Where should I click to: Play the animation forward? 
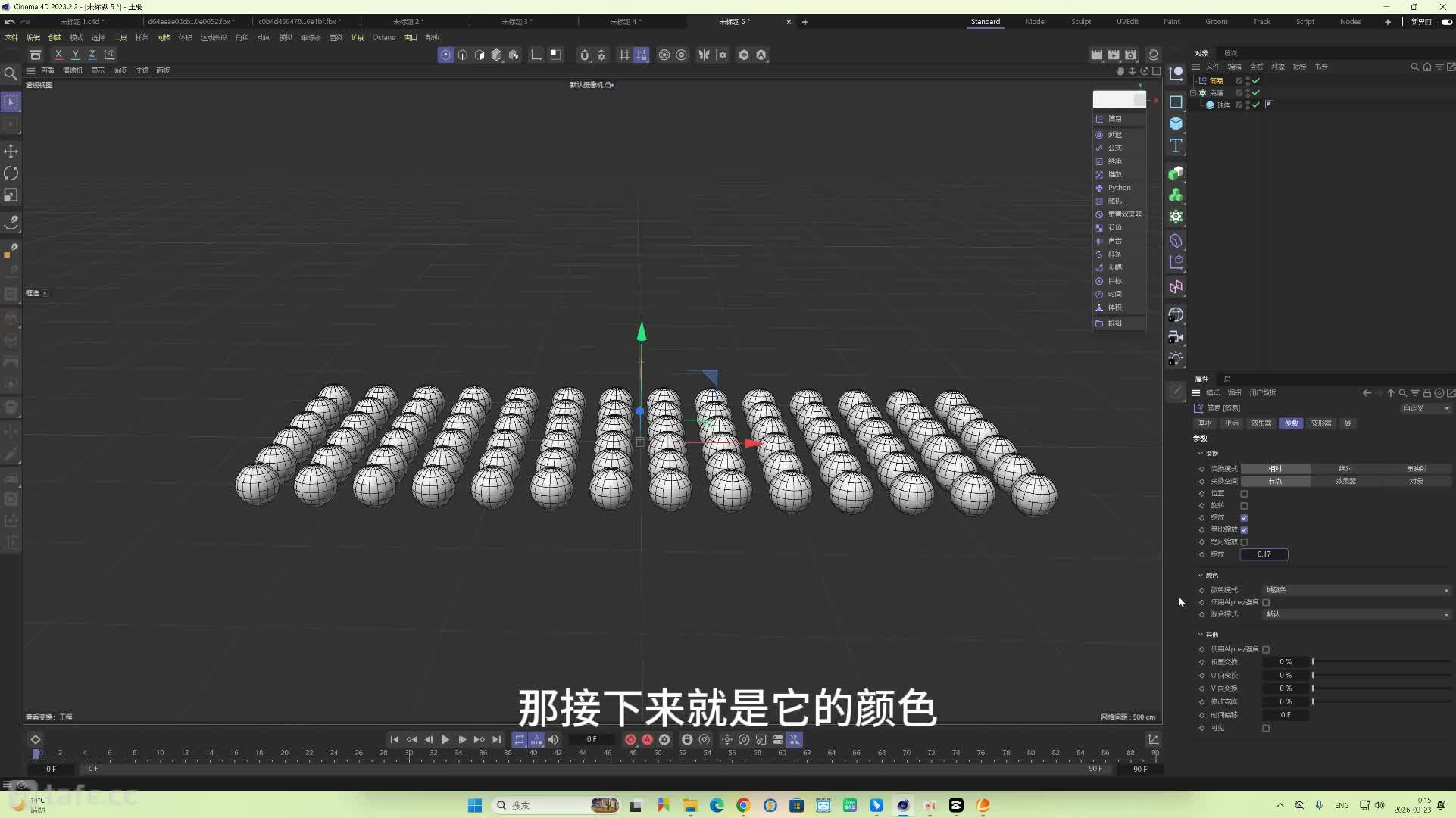click(x=445, y=739)
